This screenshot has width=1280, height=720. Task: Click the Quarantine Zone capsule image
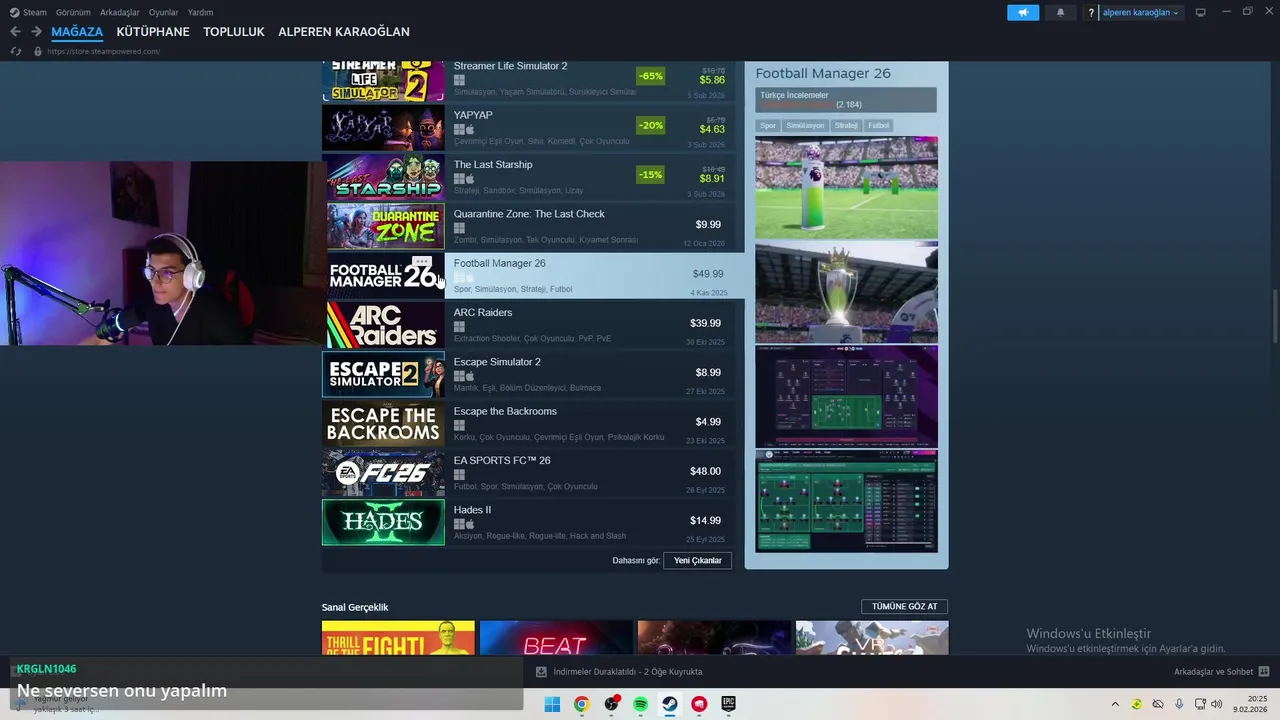tap(383, 226)
